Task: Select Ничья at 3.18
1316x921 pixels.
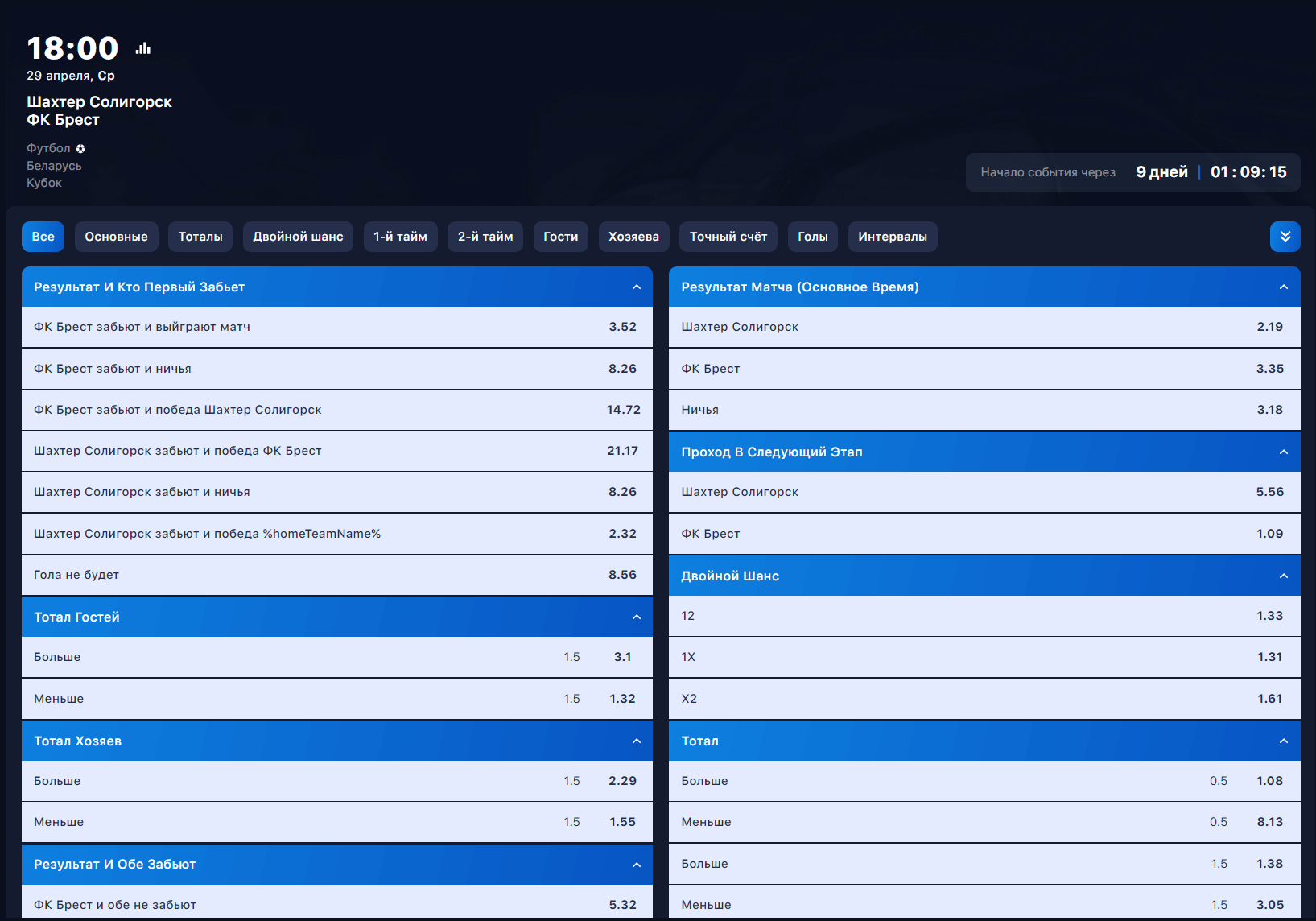Action: point(984,410)
